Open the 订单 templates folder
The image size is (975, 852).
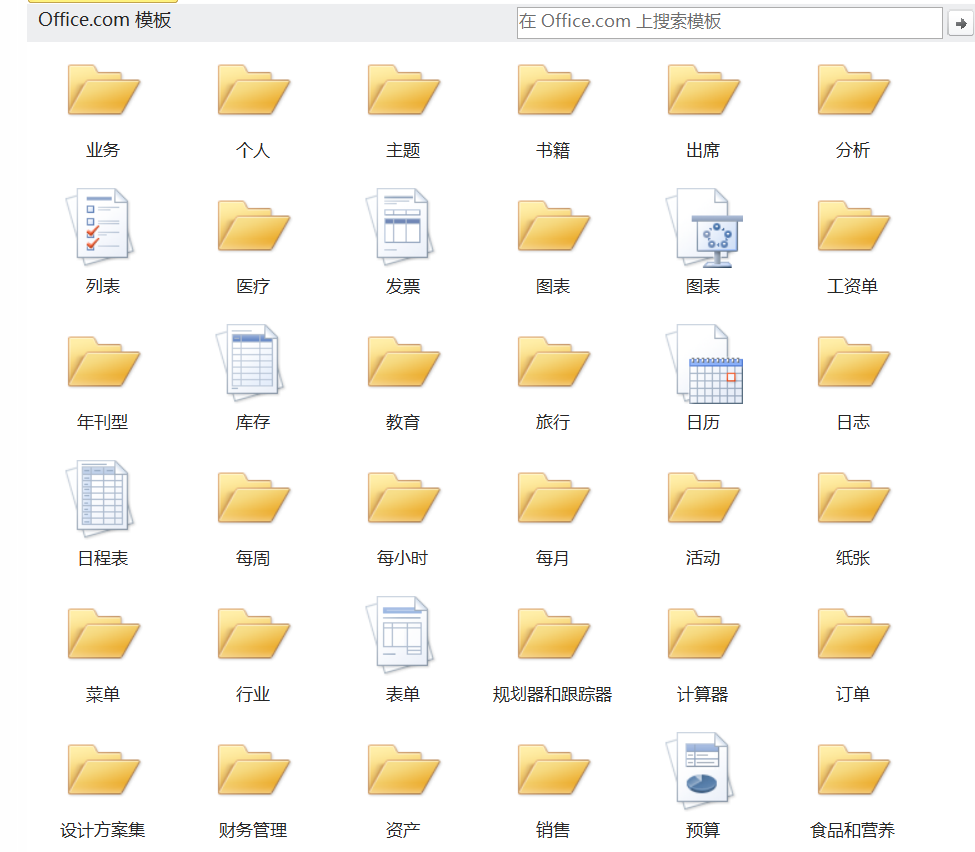point(853,635)
